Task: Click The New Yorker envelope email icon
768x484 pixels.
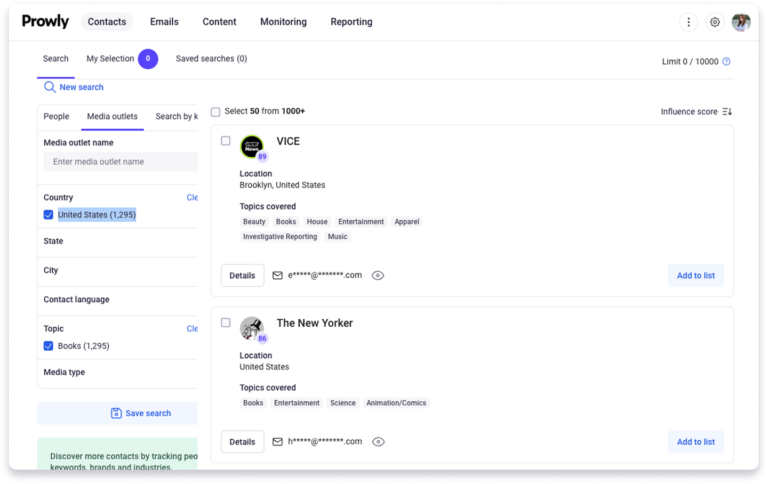Action: pos(278,441)
